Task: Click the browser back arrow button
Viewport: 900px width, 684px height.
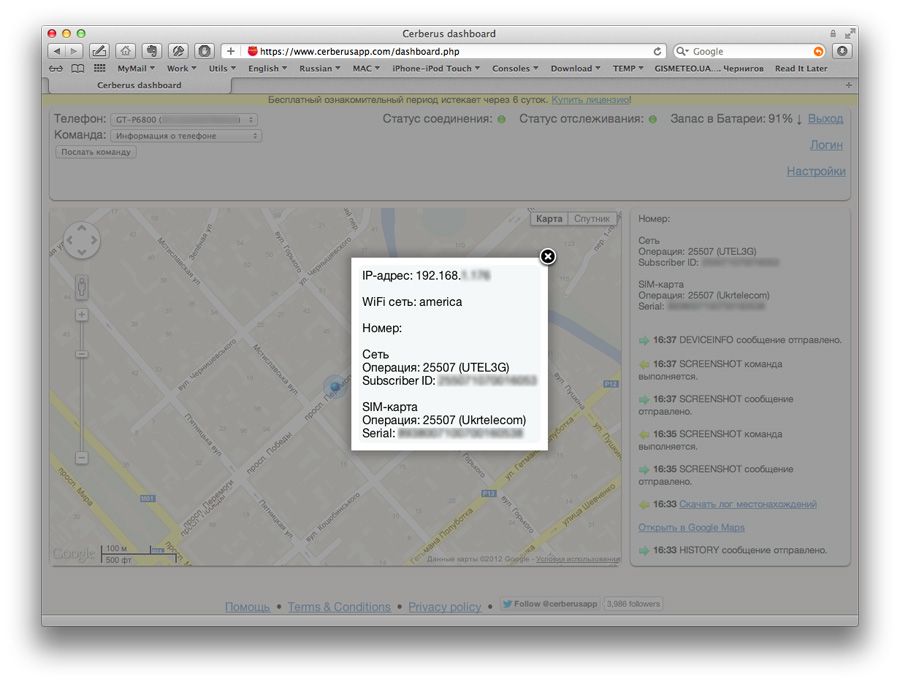Action: [56, 51]
